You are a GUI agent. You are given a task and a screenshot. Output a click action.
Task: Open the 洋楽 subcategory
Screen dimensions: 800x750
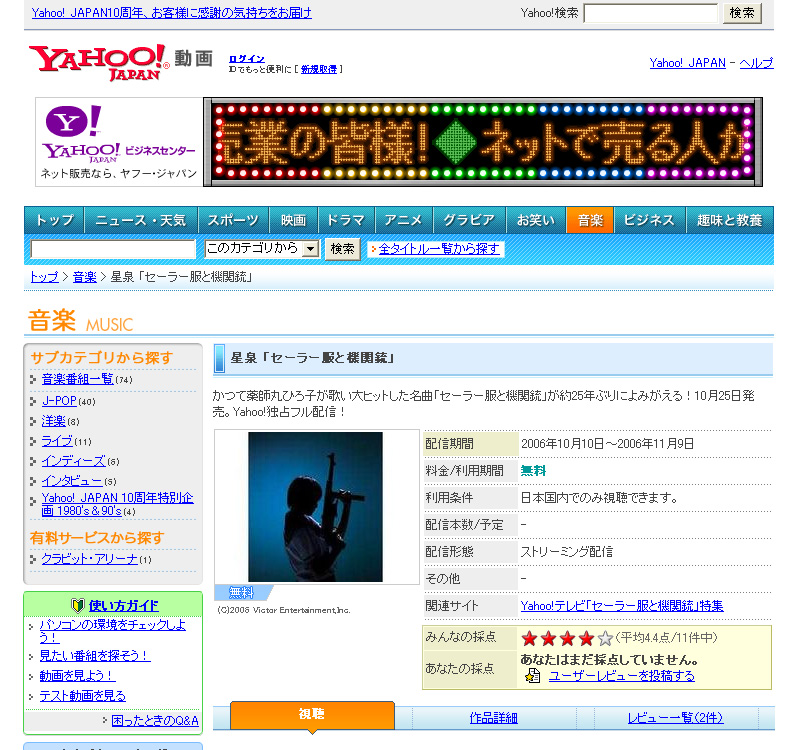tap(54, 421)
